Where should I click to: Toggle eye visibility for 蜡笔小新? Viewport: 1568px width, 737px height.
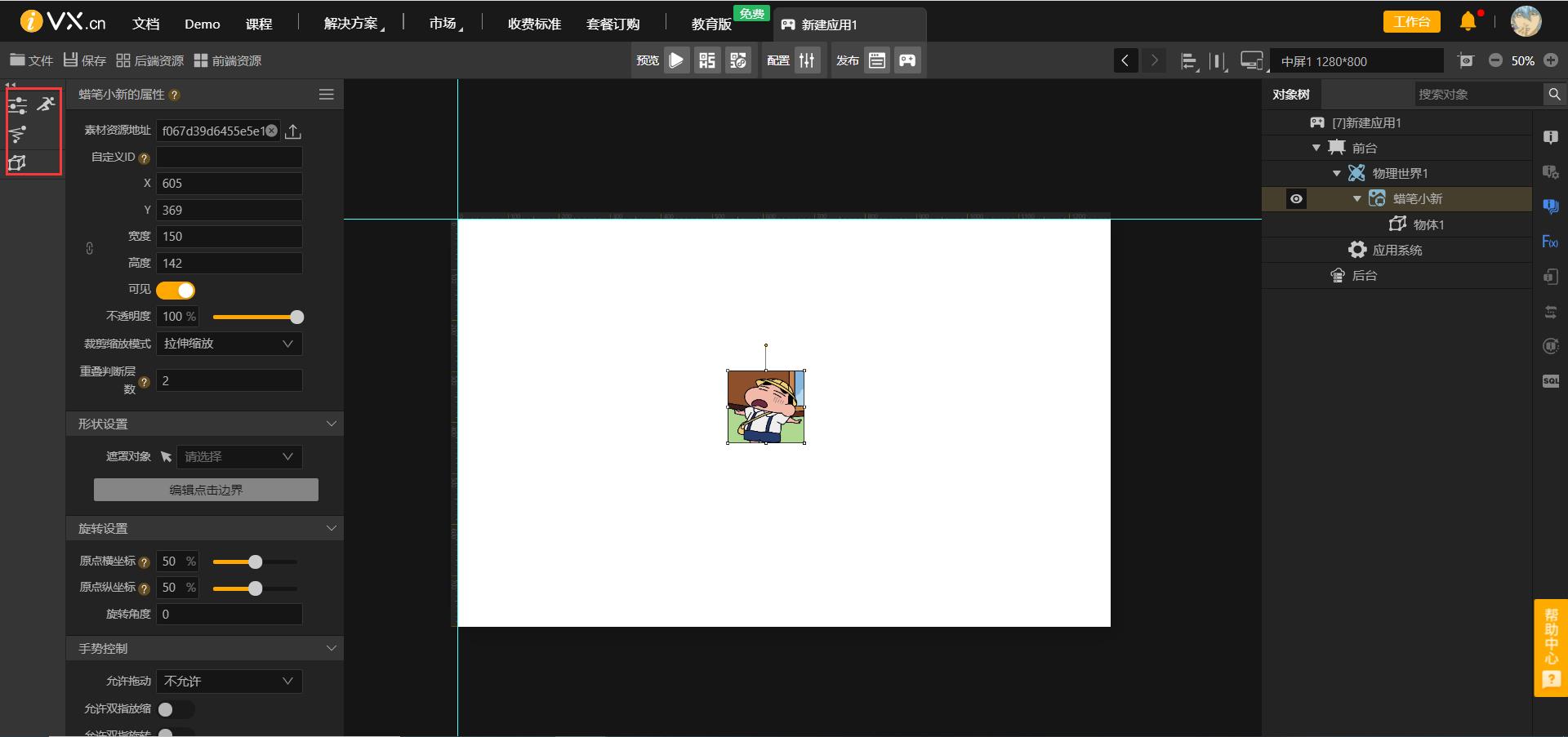coord(1296,198)
